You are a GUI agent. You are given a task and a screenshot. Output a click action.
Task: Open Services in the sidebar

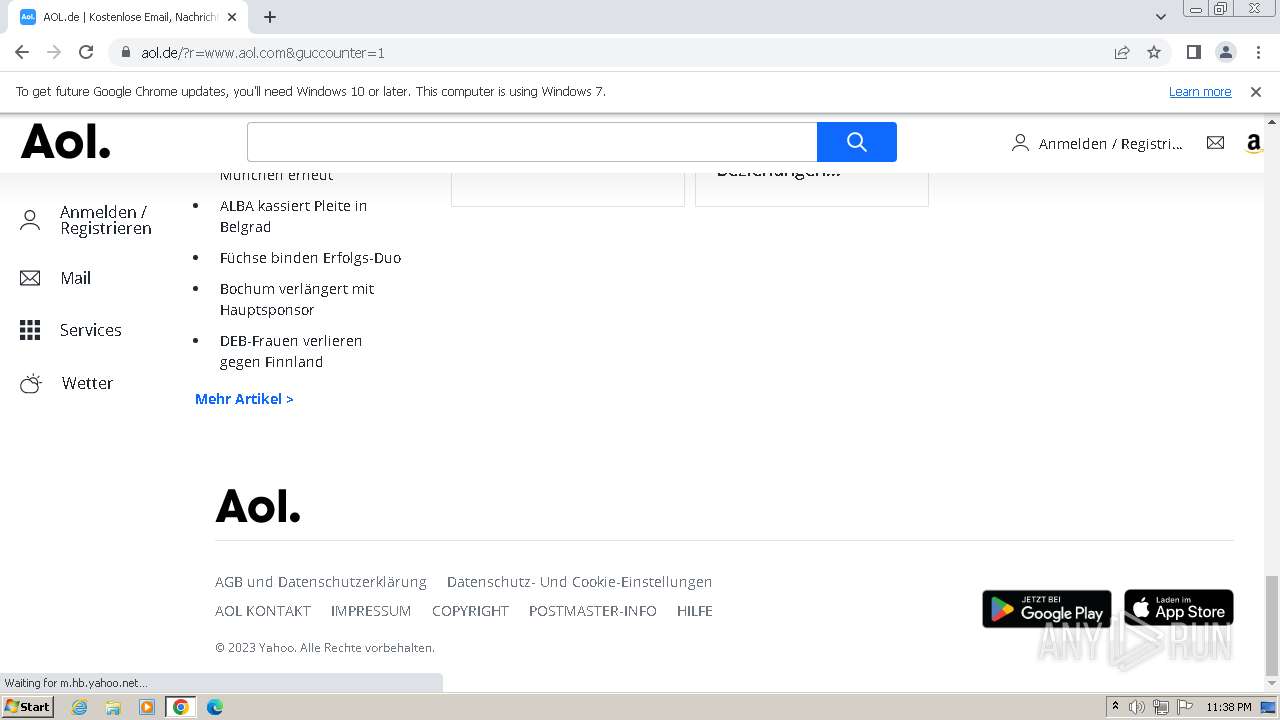91,330
